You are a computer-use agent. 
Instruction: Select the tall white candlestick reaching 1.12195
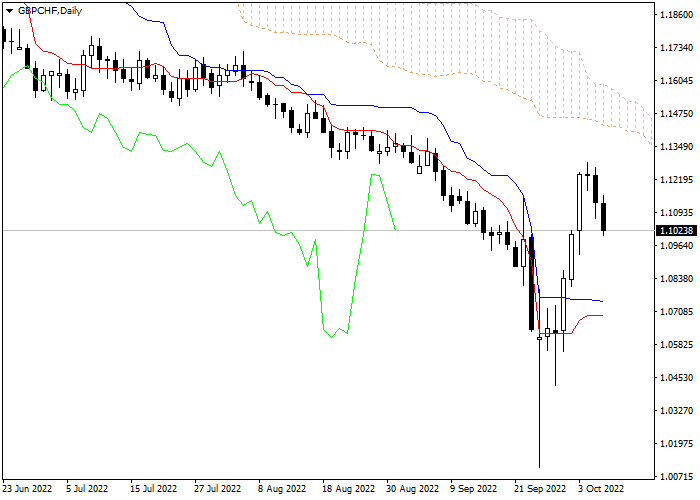point(579,202)
